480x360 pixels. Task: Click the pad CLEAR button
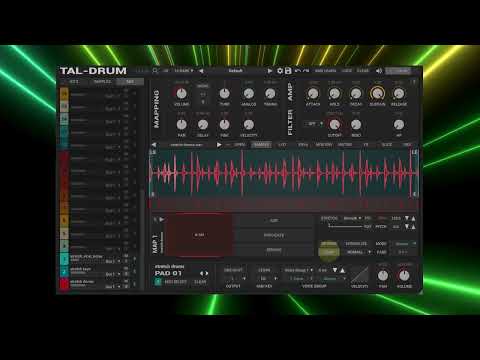[x=200, y=282]
